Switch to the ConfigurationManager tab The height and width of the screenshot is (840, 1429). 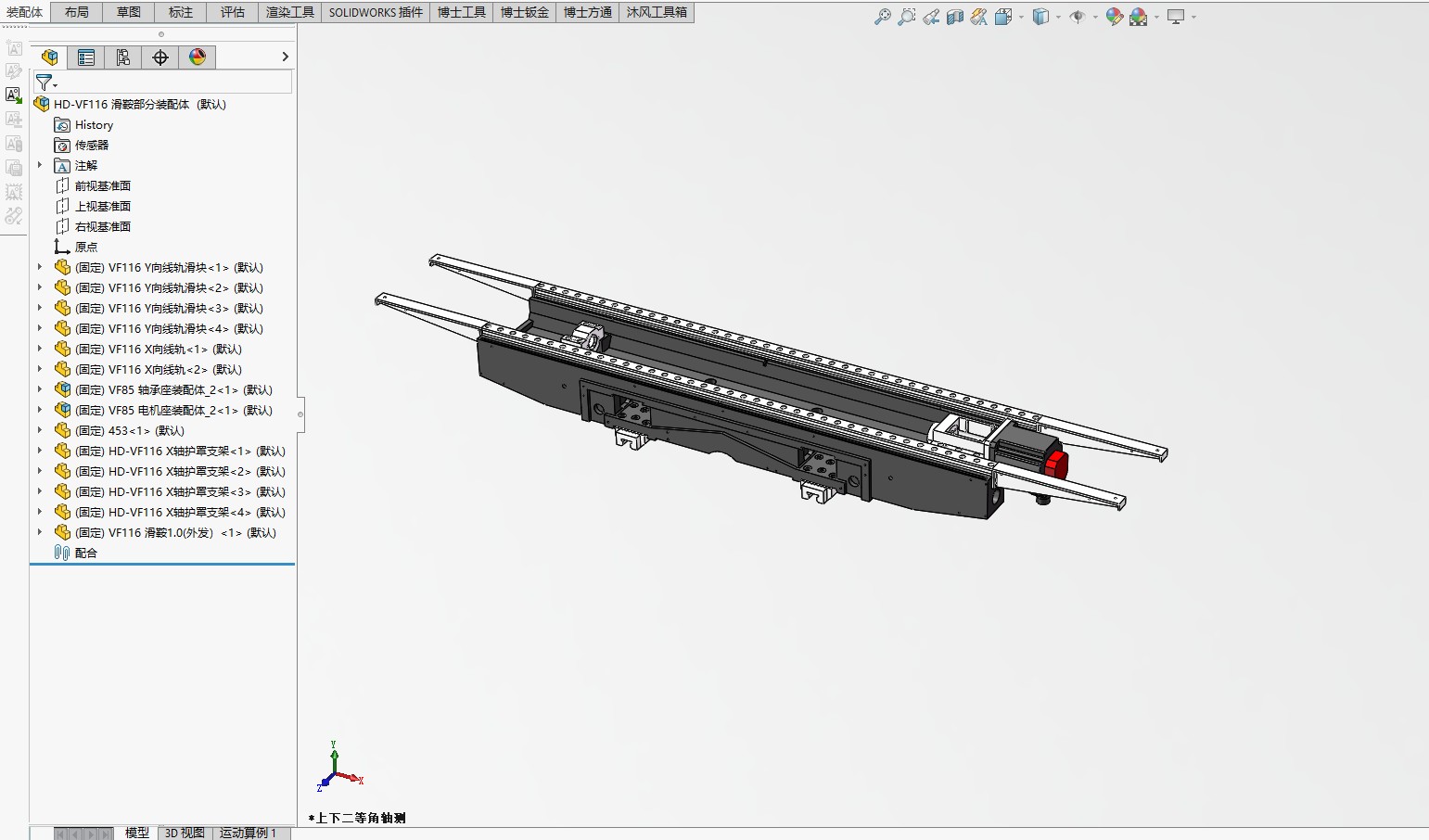pos(123,57)
